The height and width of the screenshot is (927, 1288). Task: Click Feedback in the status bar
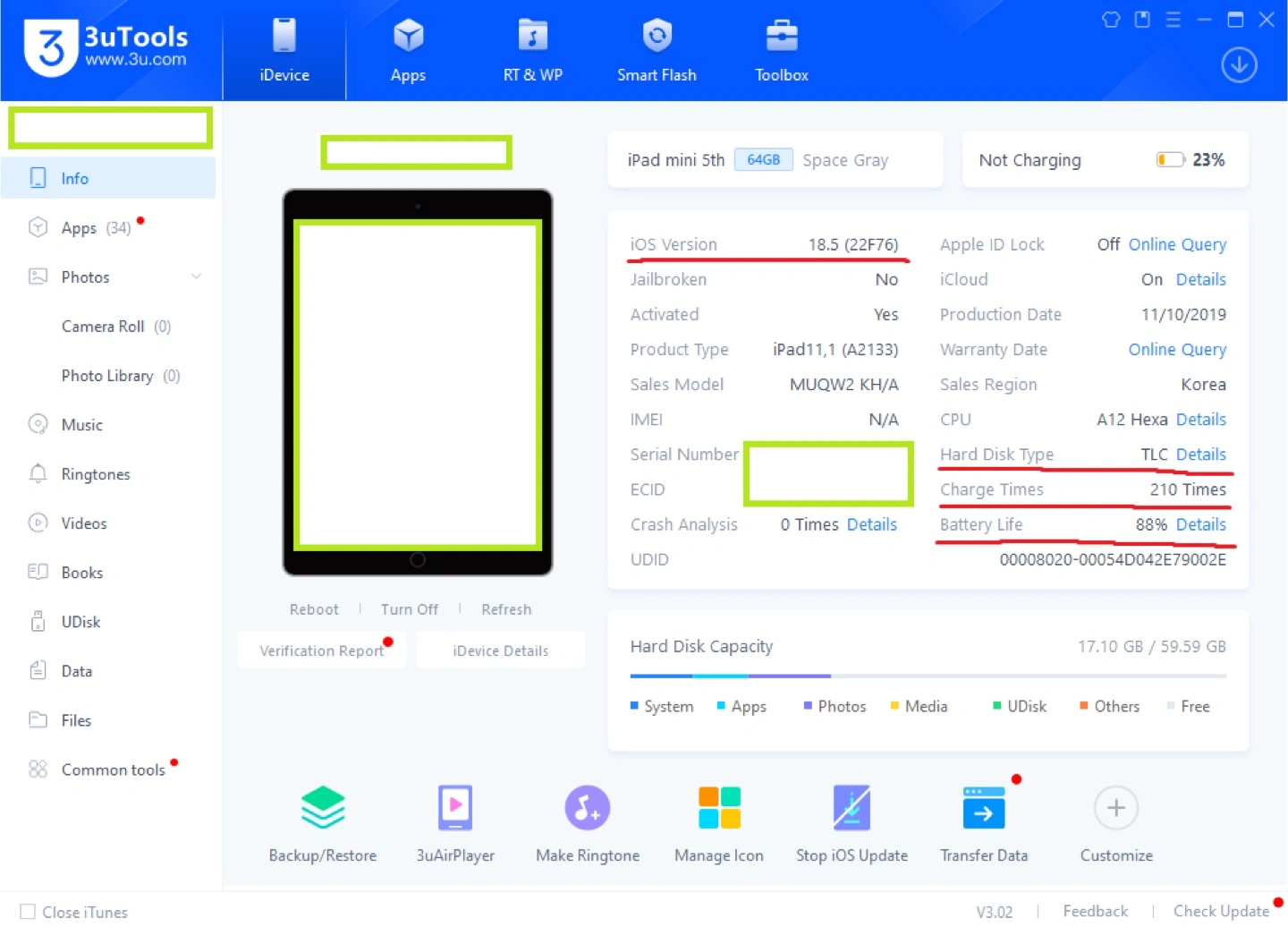(x=1095, y=911)
